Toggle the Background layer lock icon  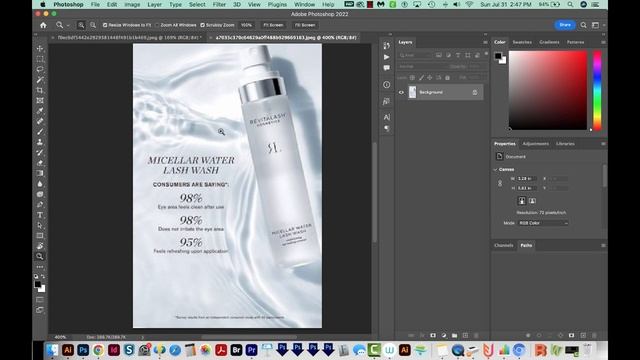pyautogui.click(x=475, y=92)
